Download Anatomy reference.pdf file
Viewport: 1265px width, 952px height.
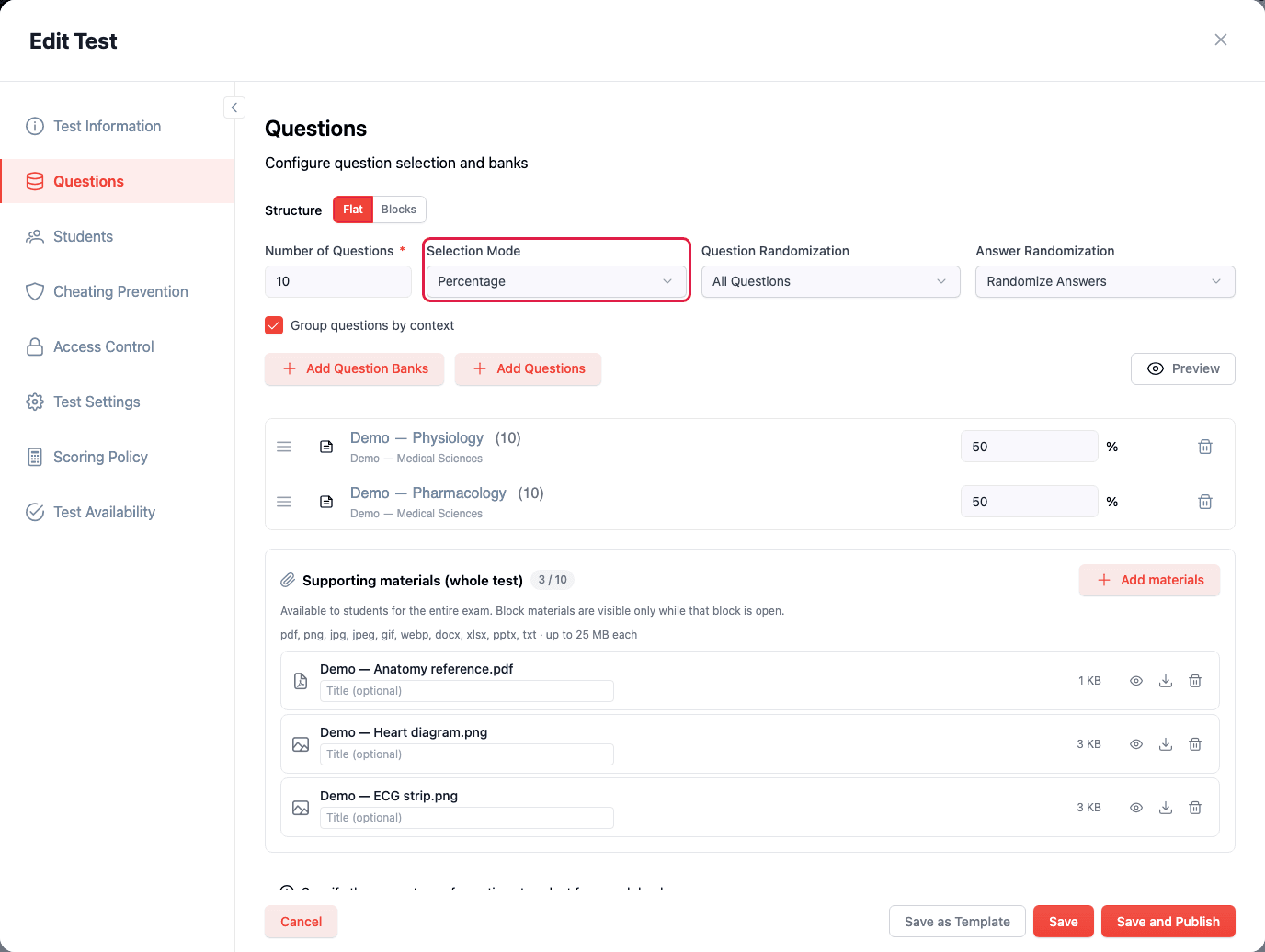[1166, 681]
